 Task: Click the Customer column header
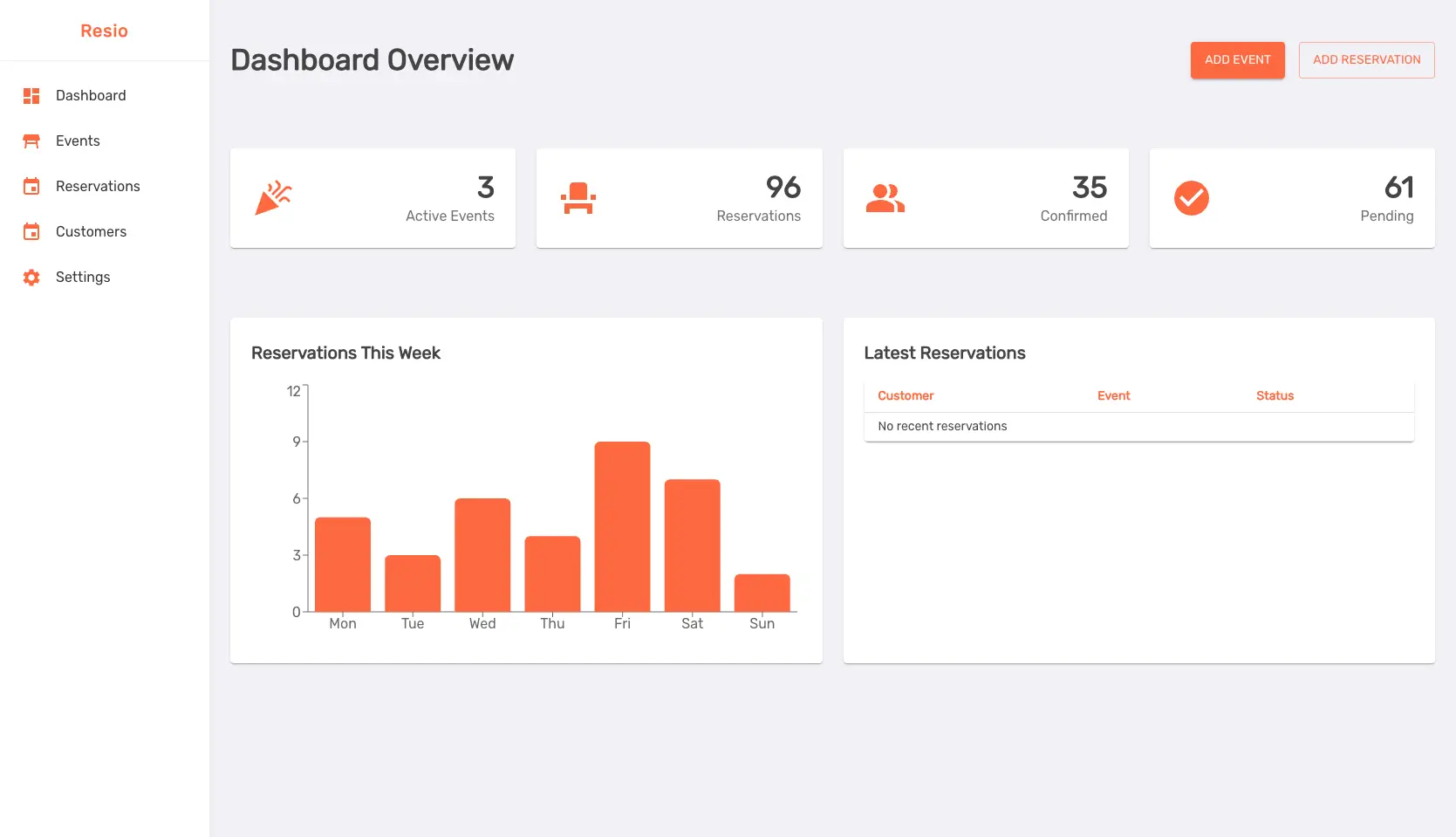coord(906,396)
